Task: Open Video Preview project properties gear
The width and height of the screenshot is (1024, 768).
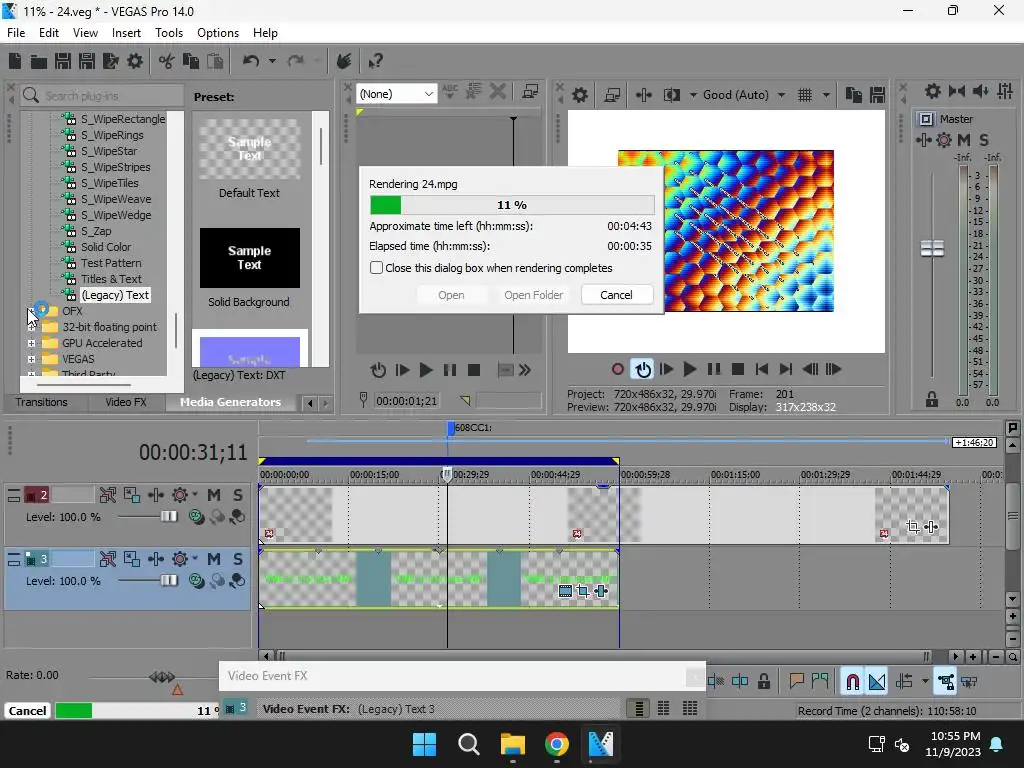Action: [579, 95]
